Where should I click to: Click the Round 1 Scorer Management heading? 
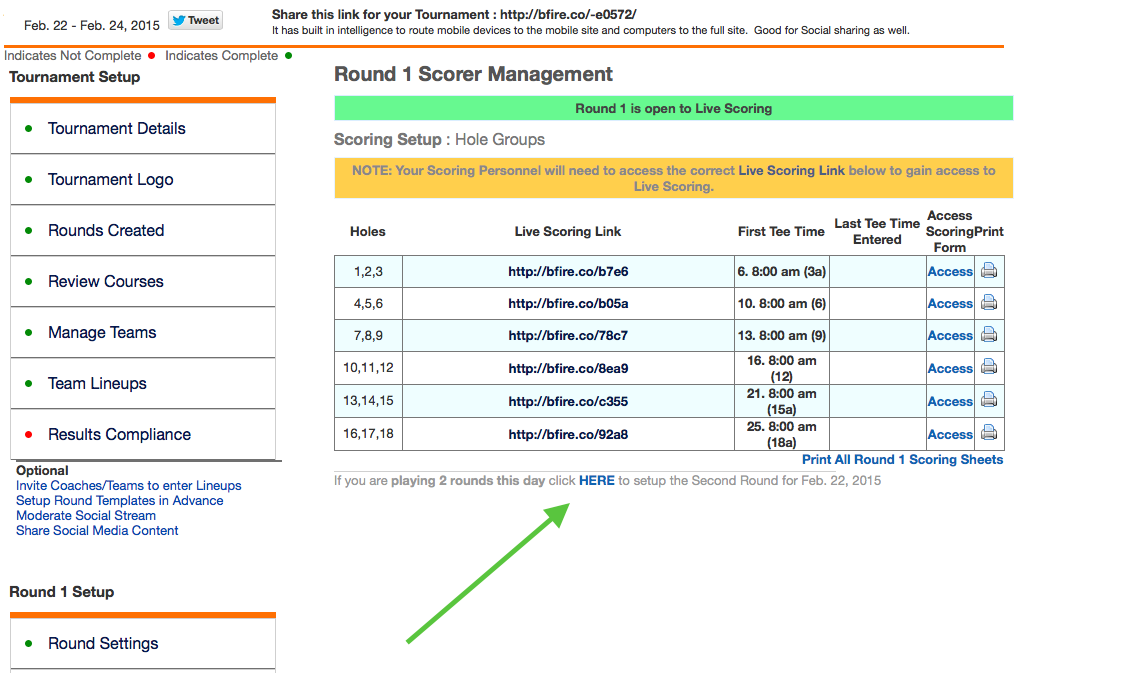pyautogui.click(x=473, y=74)
